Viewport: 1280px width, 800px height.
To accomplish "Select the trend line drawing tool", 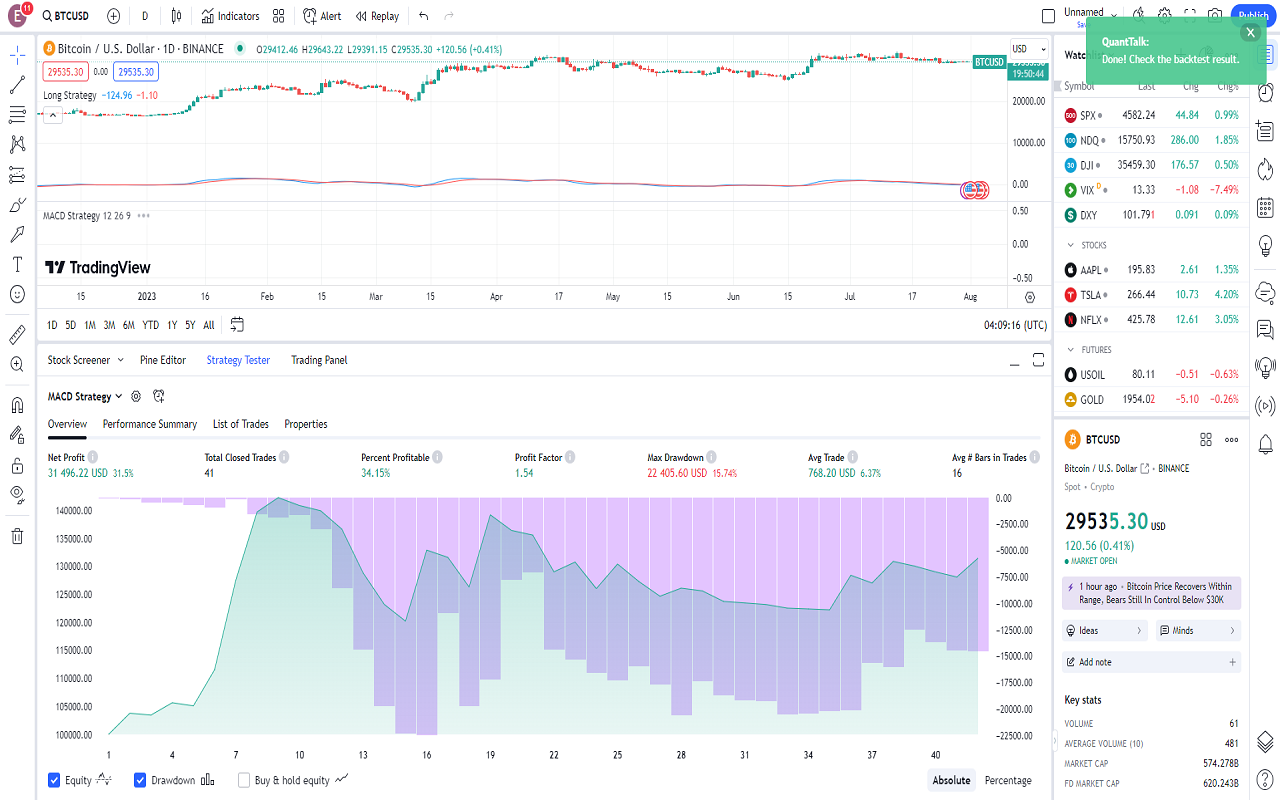I will tap(17, 85).
